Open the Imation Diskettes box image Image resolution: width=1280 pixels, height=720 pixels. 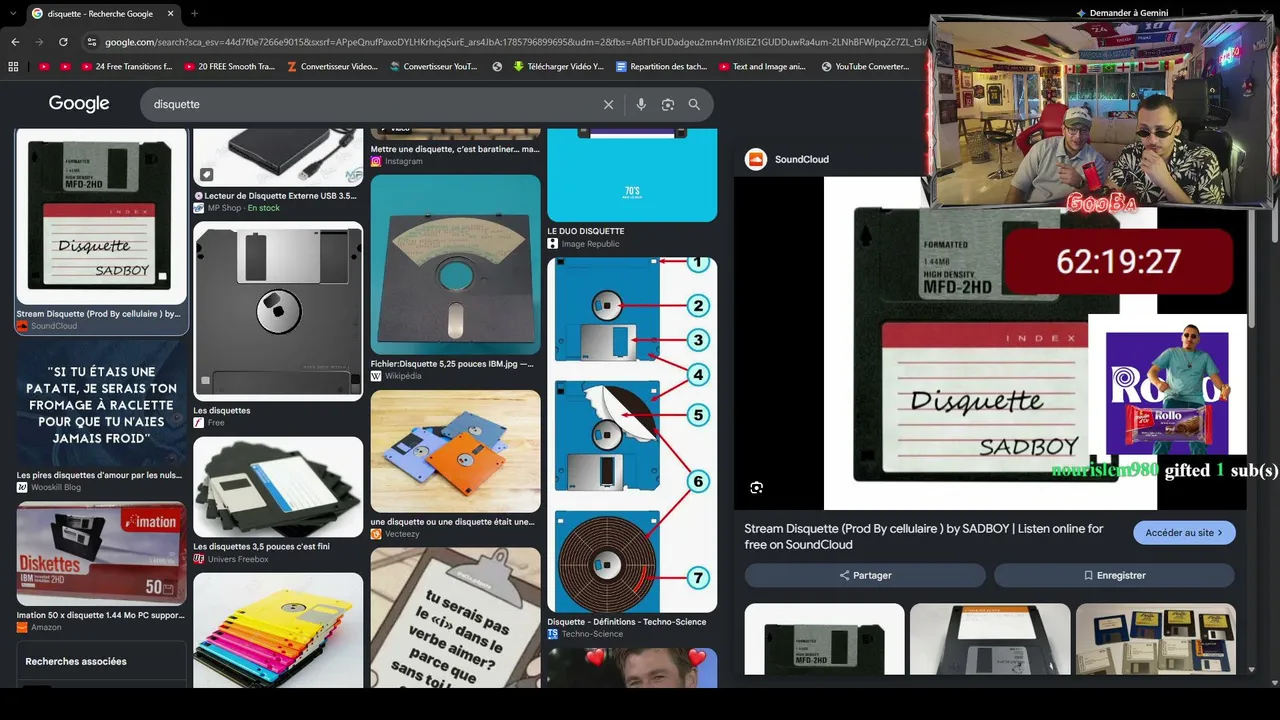coord(101,553)
